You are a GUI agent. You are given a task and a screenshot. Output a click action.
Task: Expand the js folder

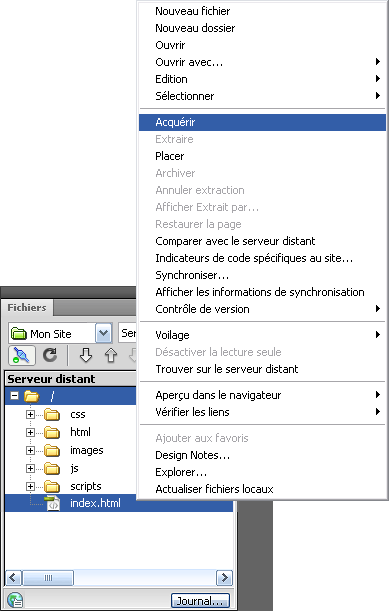coord(30,468)
